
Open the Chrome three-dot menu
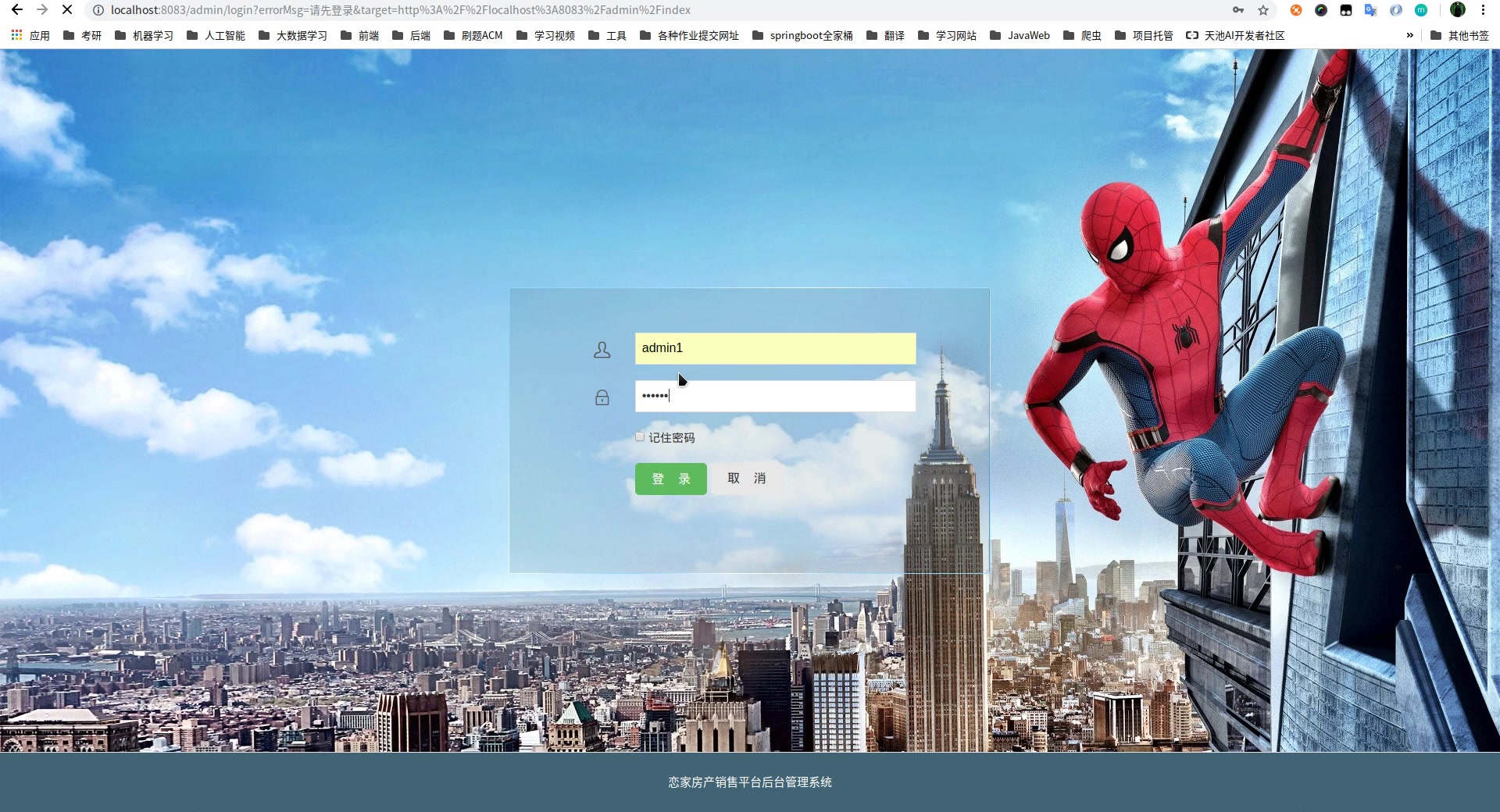click(1483, 10)
